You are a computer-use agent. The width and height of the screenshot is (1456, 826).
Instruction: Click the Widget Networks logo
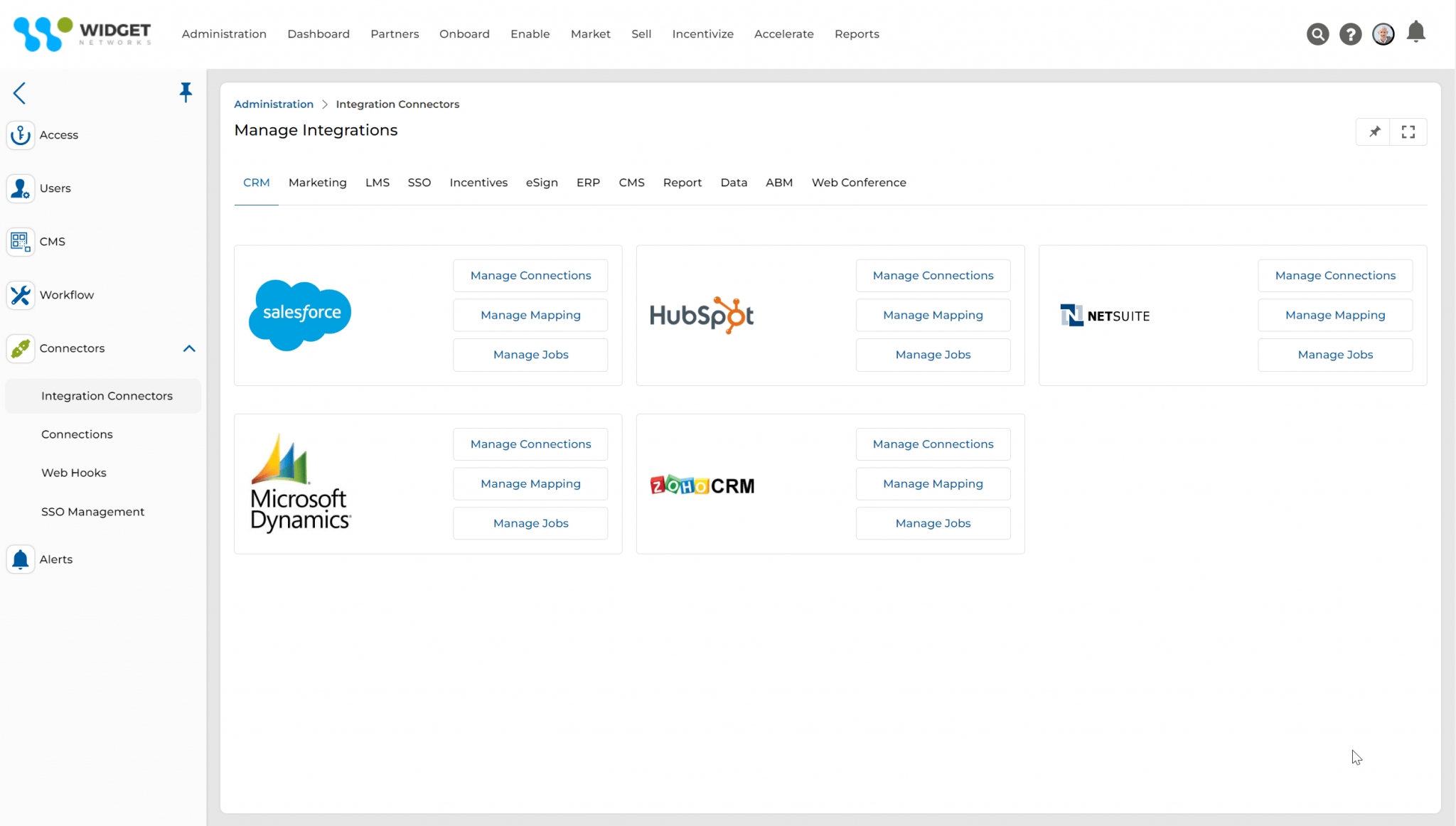82,33
